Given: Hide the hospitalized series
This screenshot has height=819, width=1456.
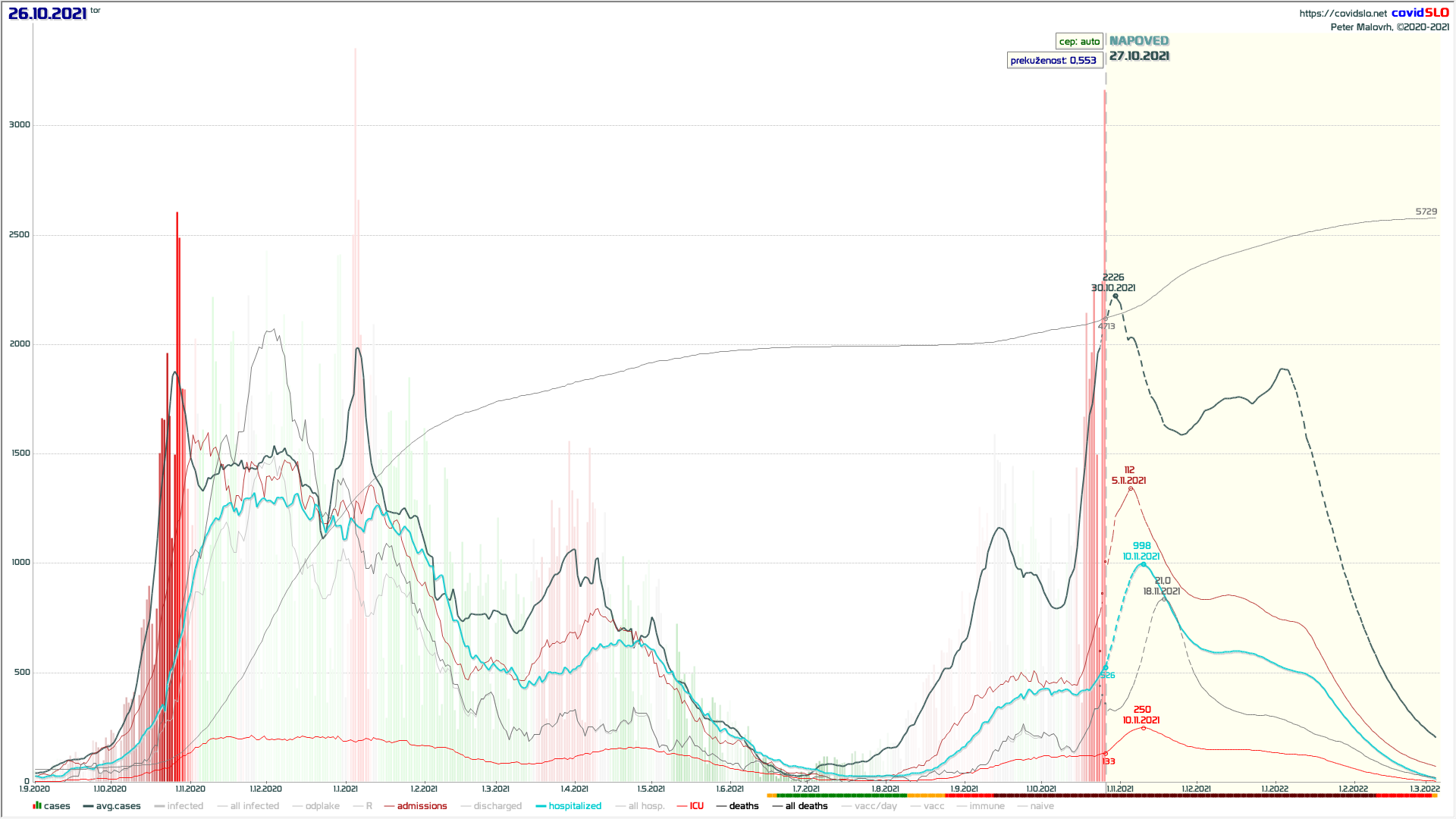Looking at the screenshot, I should click(574, 806).
